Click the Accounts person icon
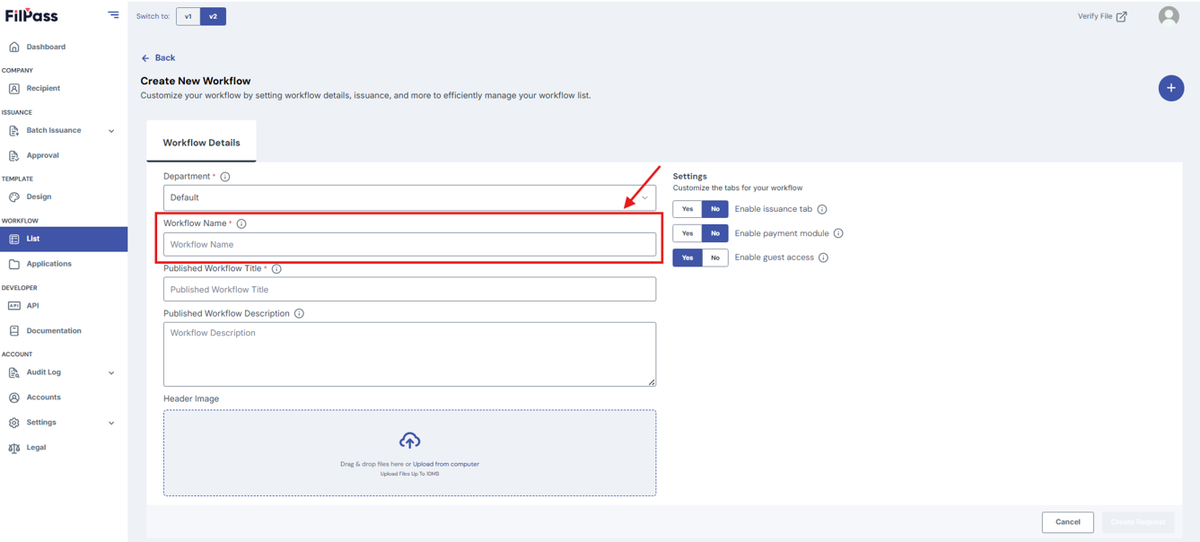This screenshot has width=1200, height=542. click(14, 397)
